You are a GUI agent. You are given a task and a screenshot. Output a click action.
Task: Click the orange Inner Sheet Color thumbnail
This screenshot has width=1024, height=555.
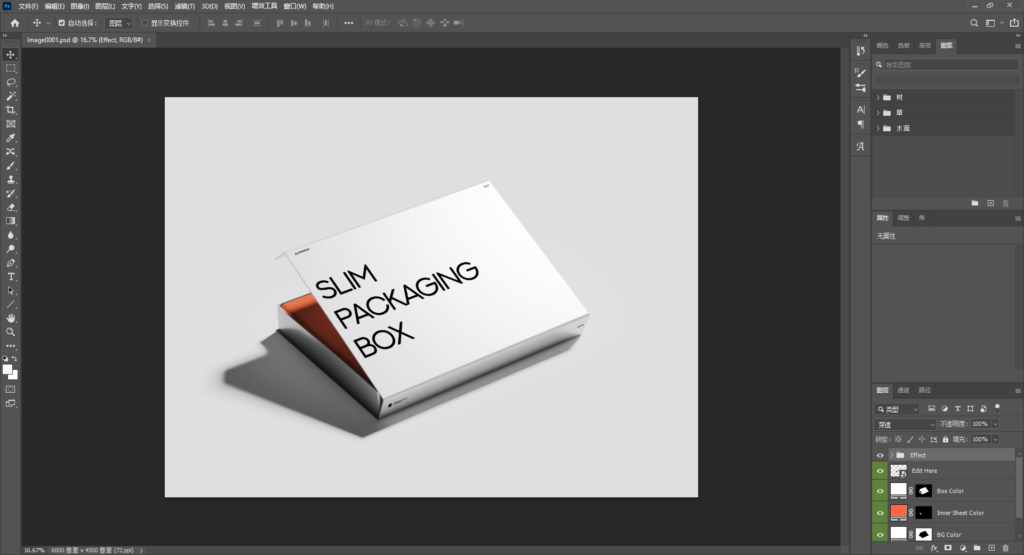pyautogui.click(x=899, y=512)
